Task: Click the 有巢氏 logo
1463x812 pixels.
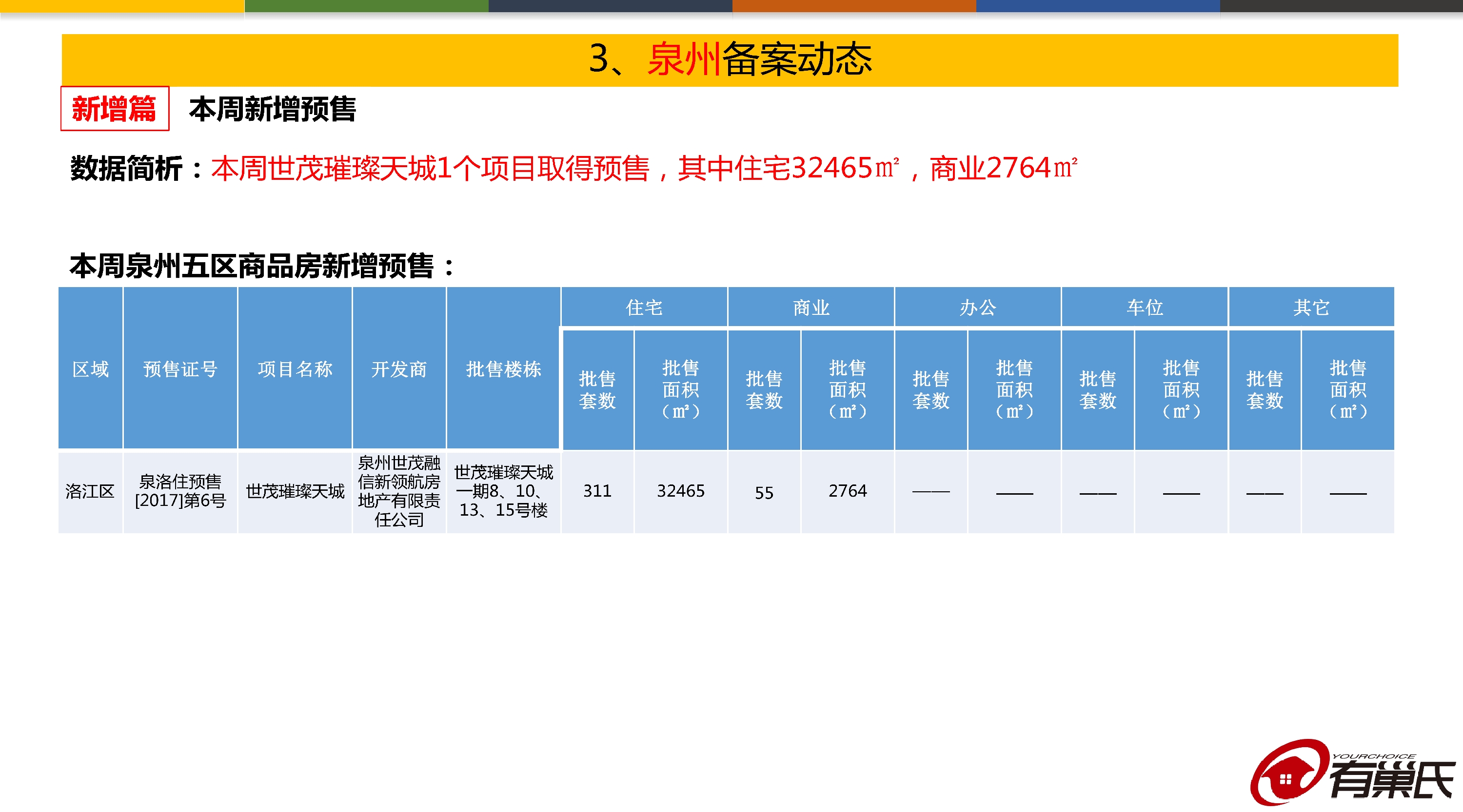Action: (1352, 773)
